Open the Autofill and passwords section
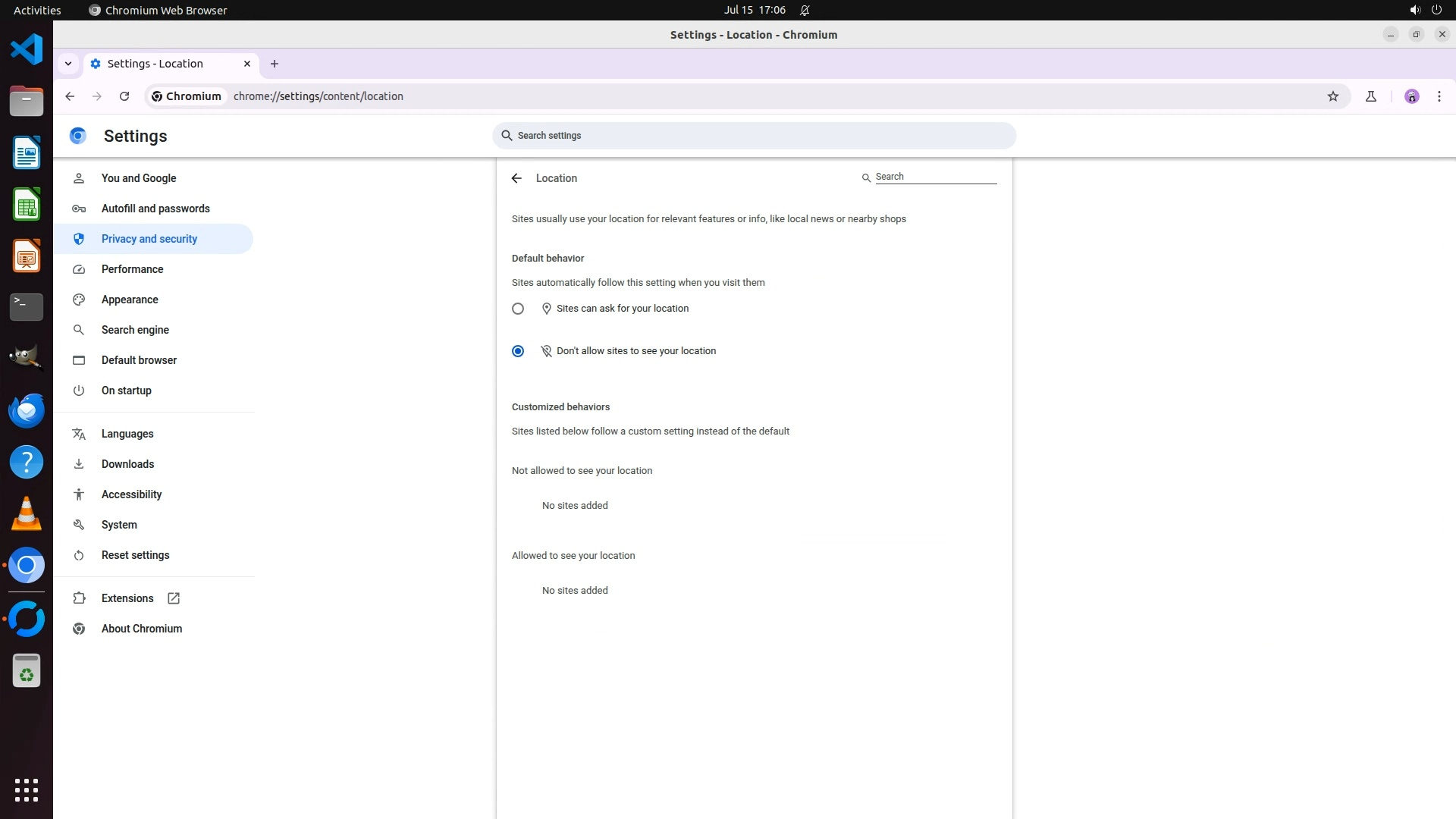 click(155, 209)
